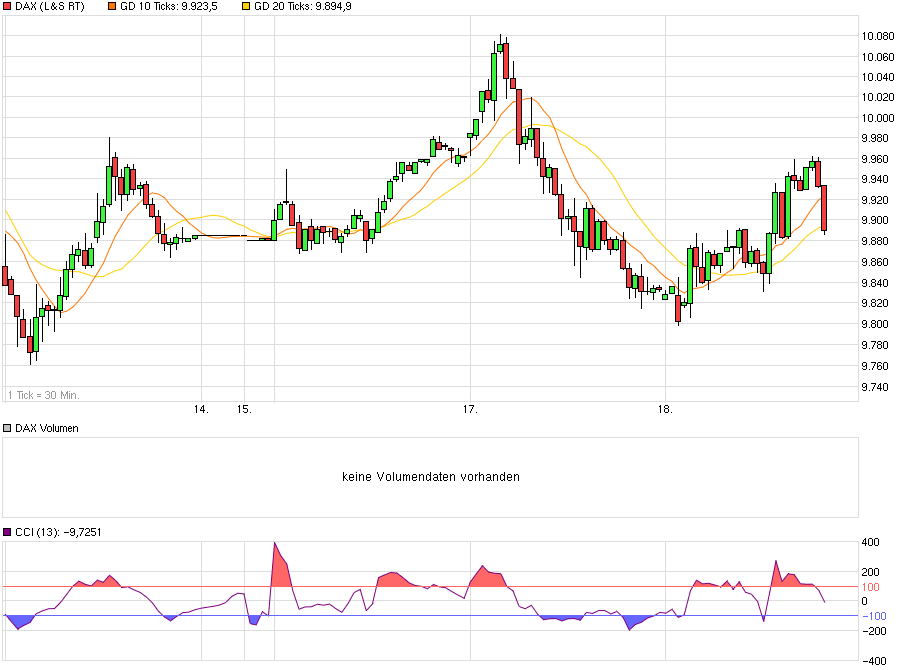Click the 10.040 price axis label

878,77
